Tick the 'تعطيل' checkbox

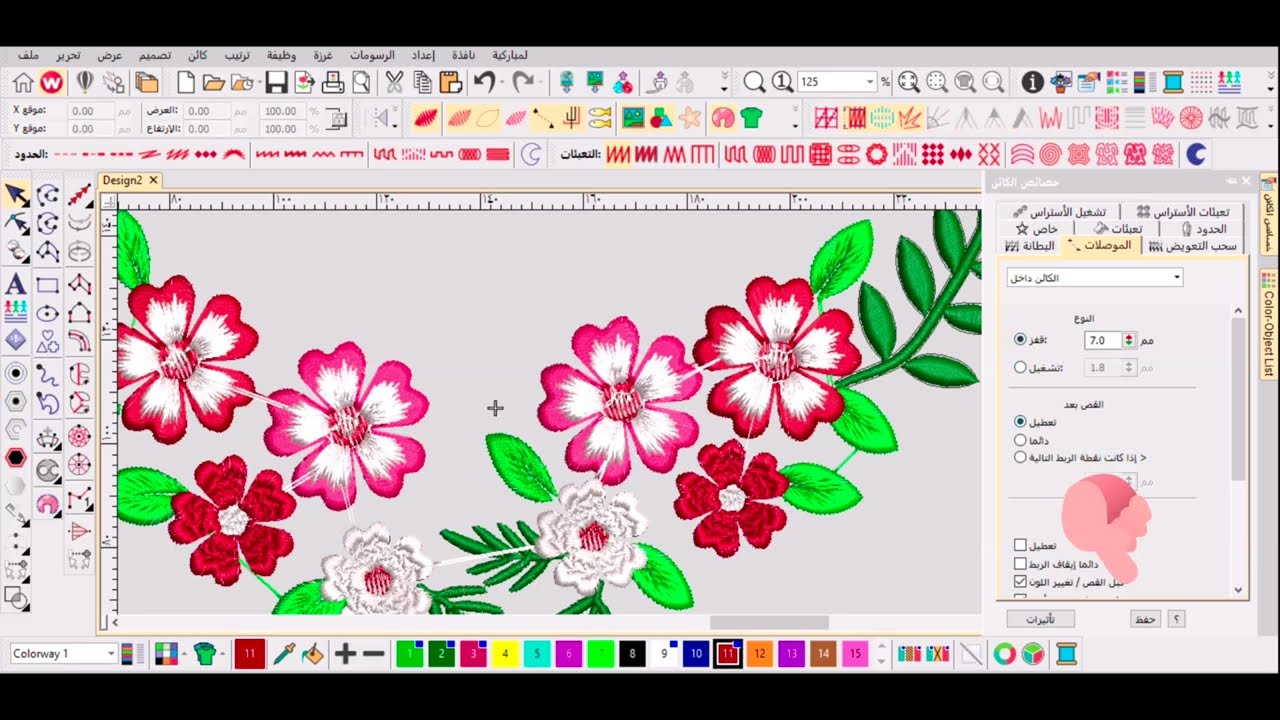1020,545
